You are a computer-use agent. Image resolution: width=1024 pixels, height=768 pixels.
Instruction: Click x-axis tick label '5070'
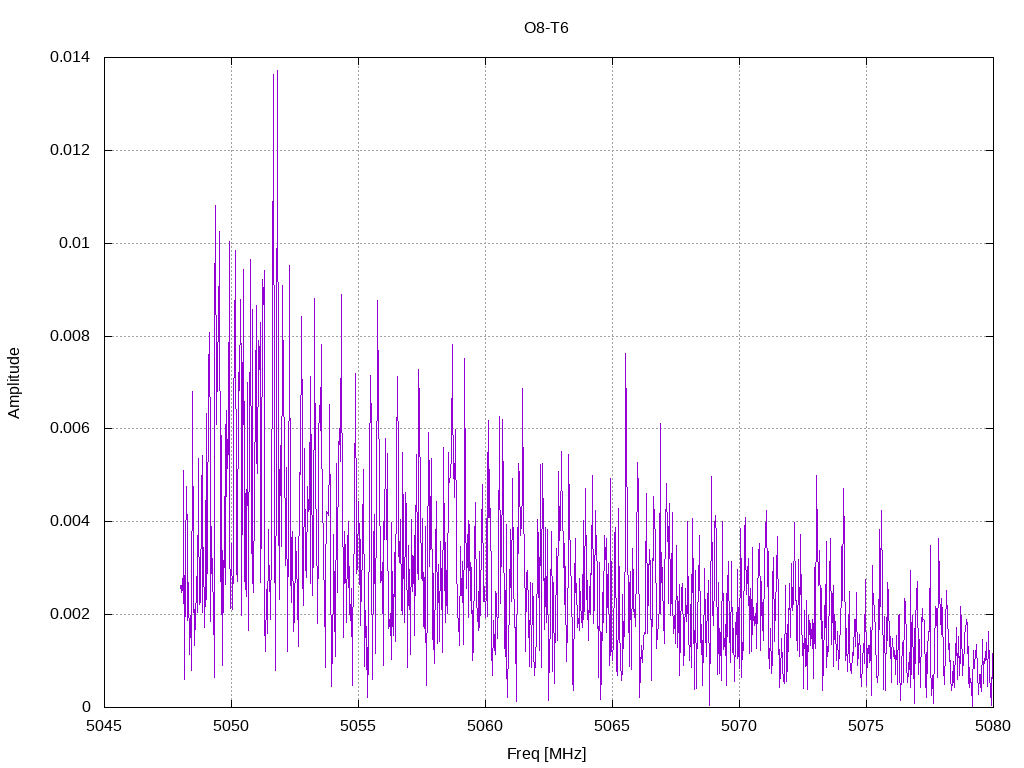coord(739,726)
